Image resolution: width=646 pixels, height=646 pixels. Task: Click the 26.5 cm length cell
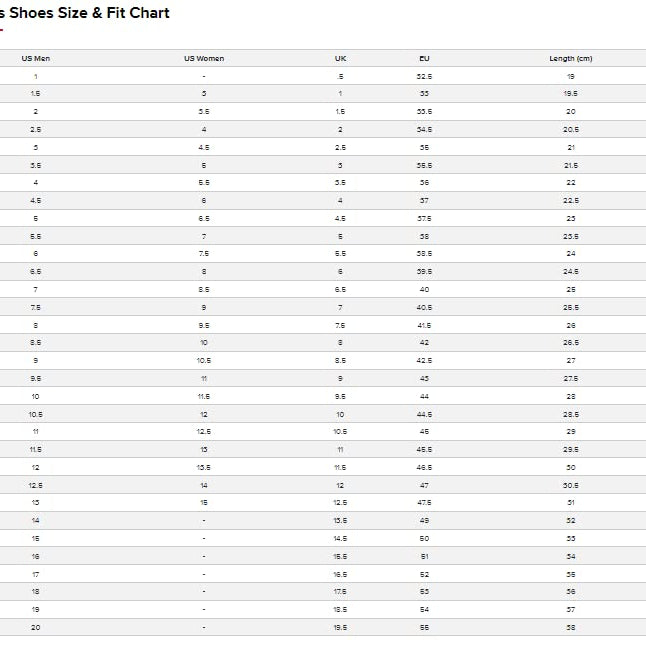tap(571, 342)
